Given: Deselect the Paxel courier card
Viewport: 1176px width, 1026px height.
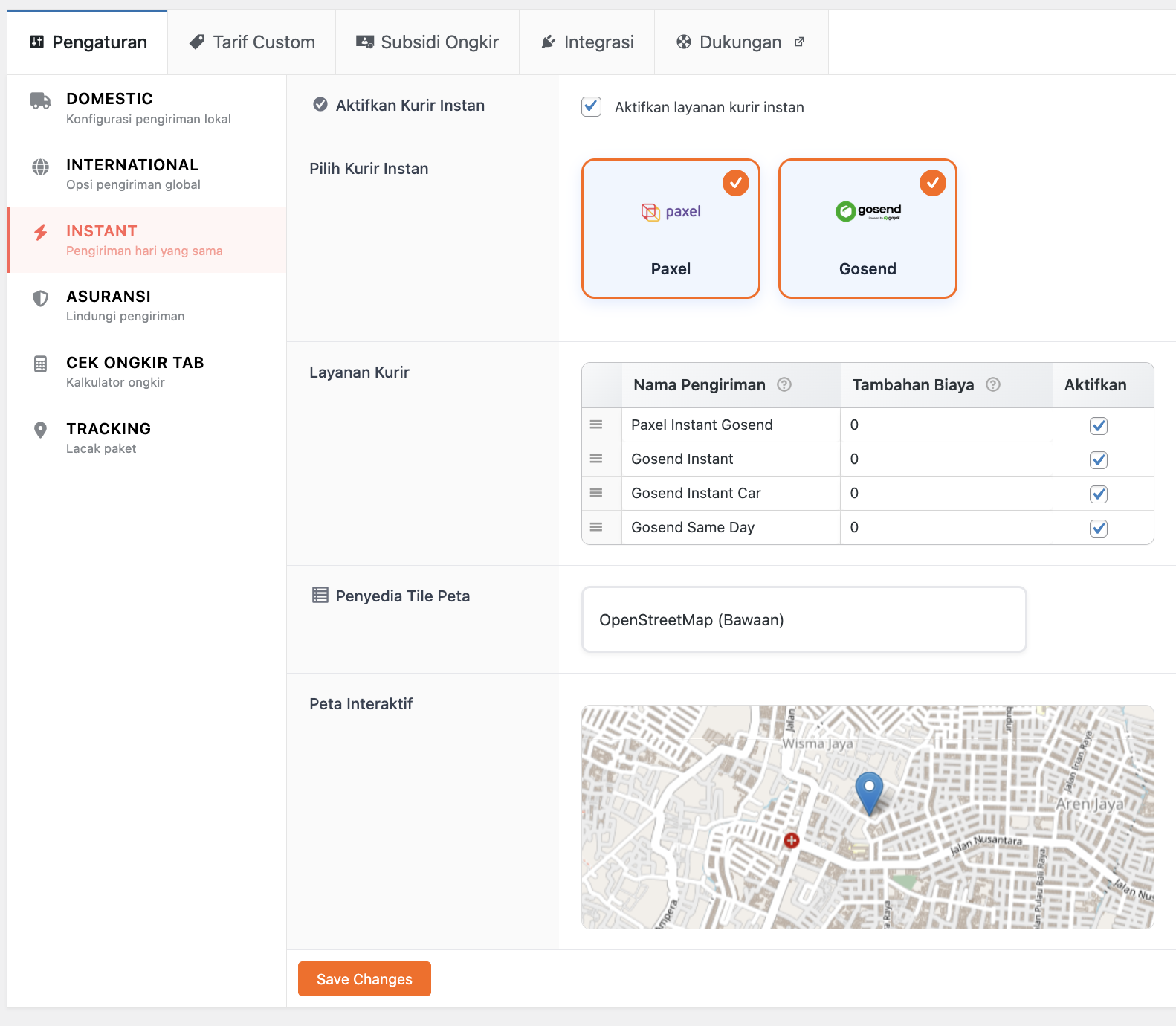Looking at the screenshot, I should (671, 228).
